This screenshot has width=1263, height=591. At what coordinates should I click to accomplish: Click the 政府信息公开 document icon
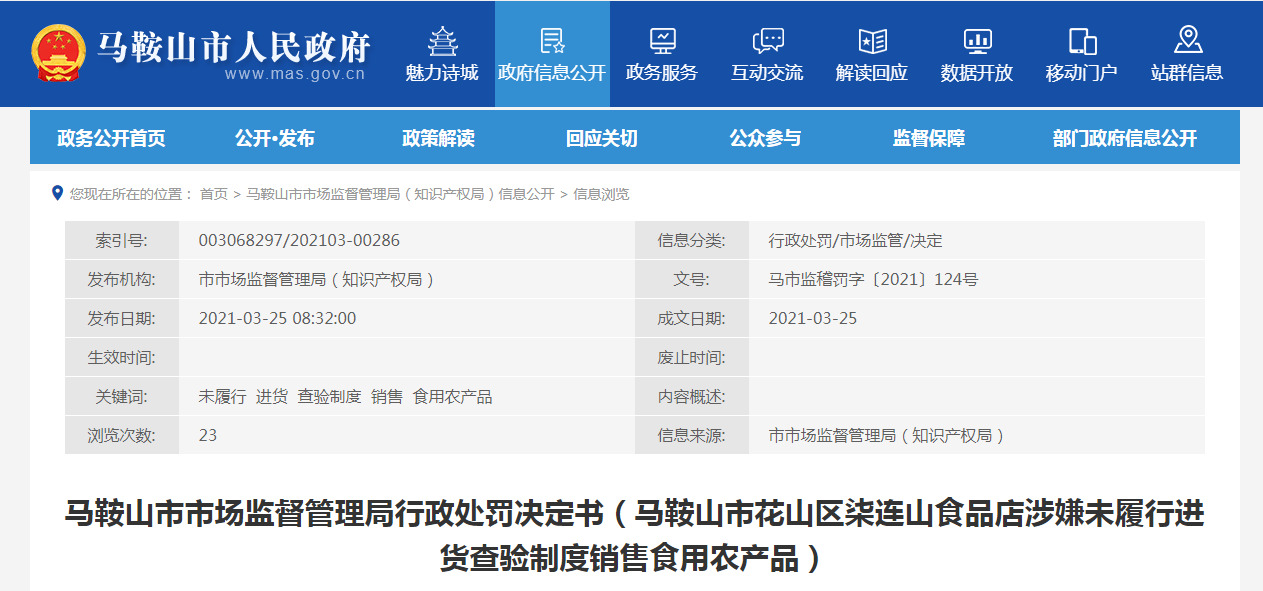[552, 40]
